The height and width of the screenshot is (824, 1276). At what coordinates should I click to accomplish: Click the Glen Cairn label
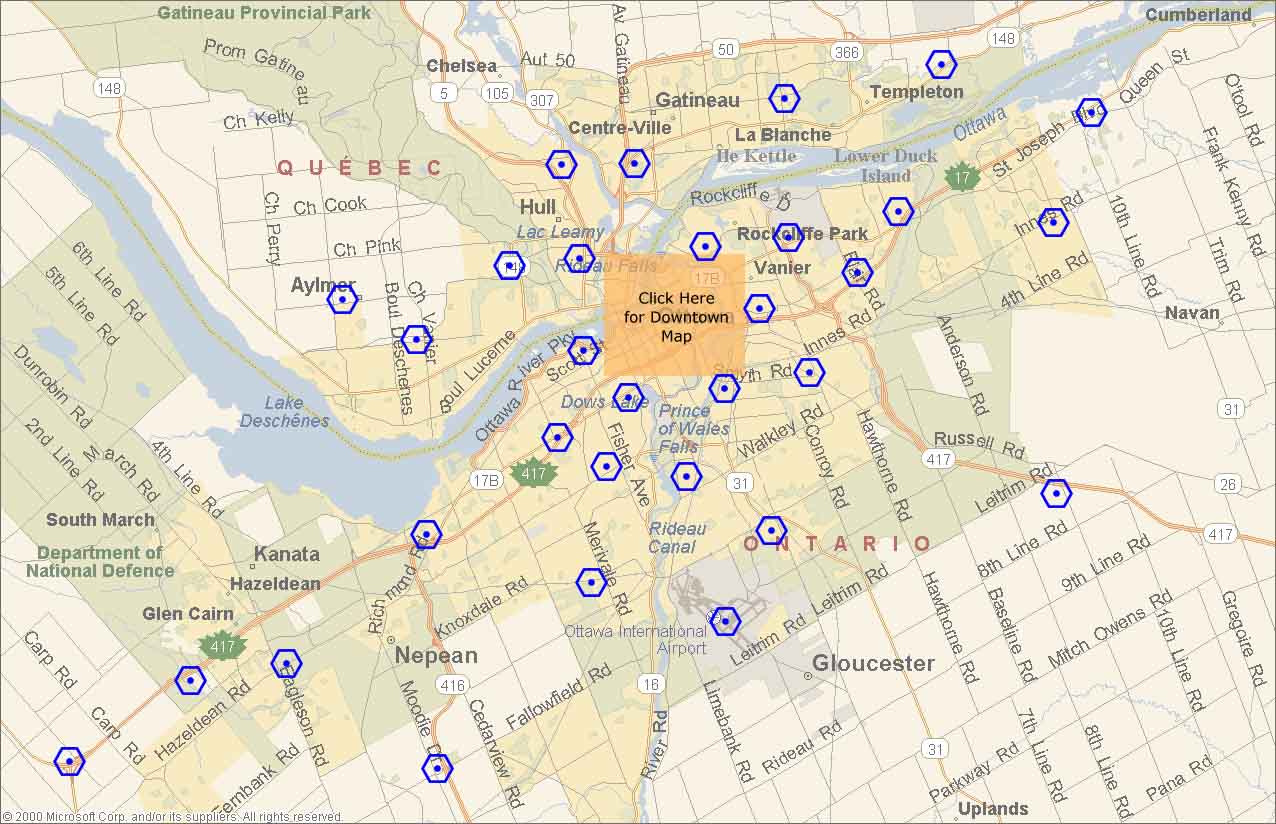188,614
